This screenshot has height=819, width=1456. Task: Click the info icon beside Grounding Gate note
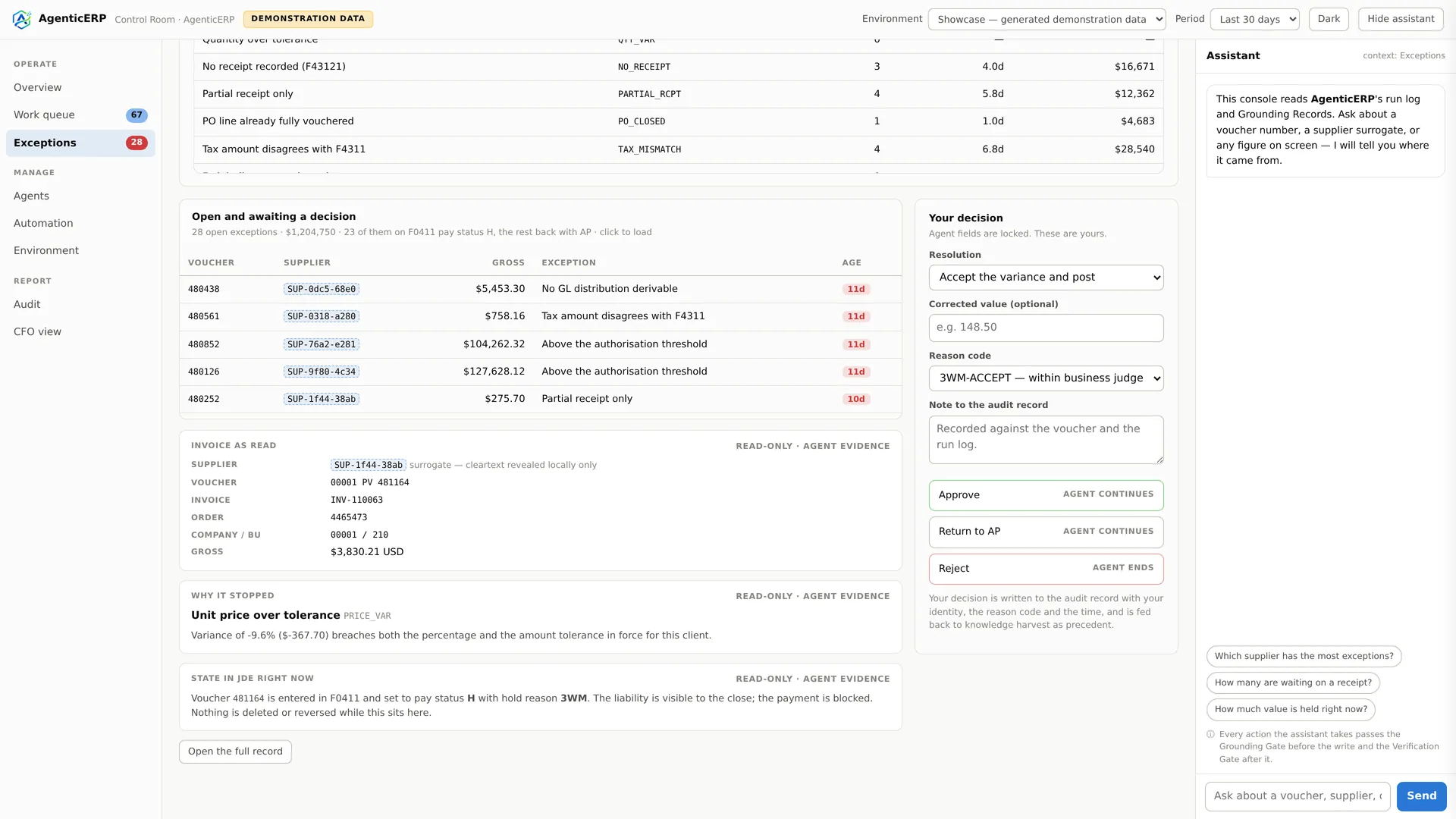pyautogui.click(x=1210, y=734)
